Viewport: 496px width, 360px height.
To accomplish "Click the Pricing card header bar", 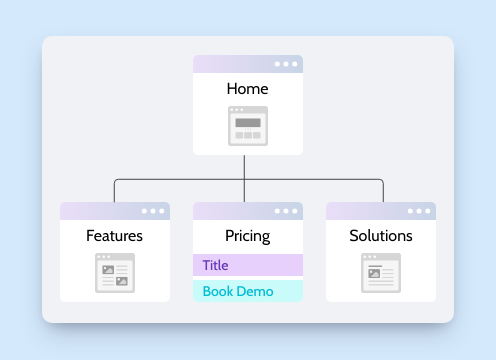I will pyautogui.click(x=248, y=211).
